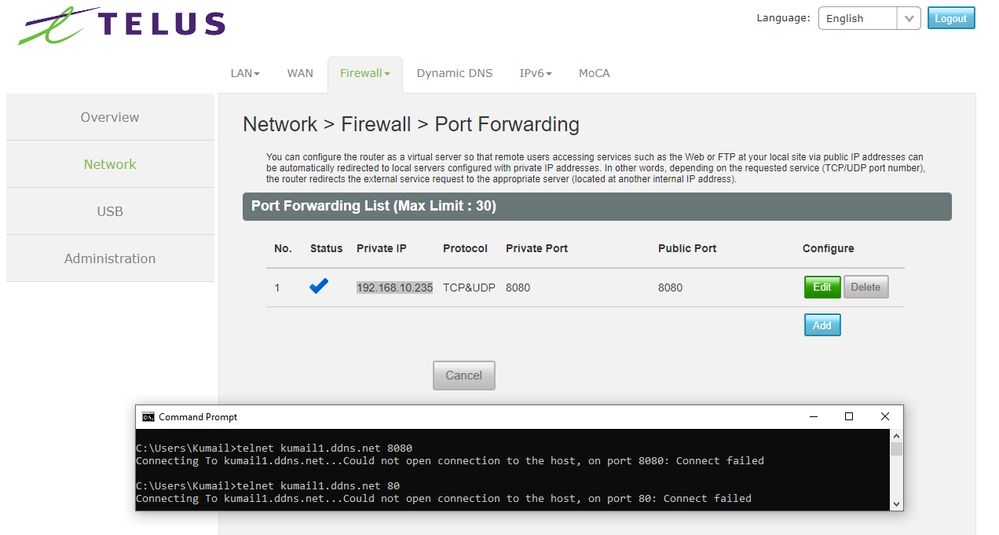
Task: Switch to the MoCA tab
Action: (594, 73)
